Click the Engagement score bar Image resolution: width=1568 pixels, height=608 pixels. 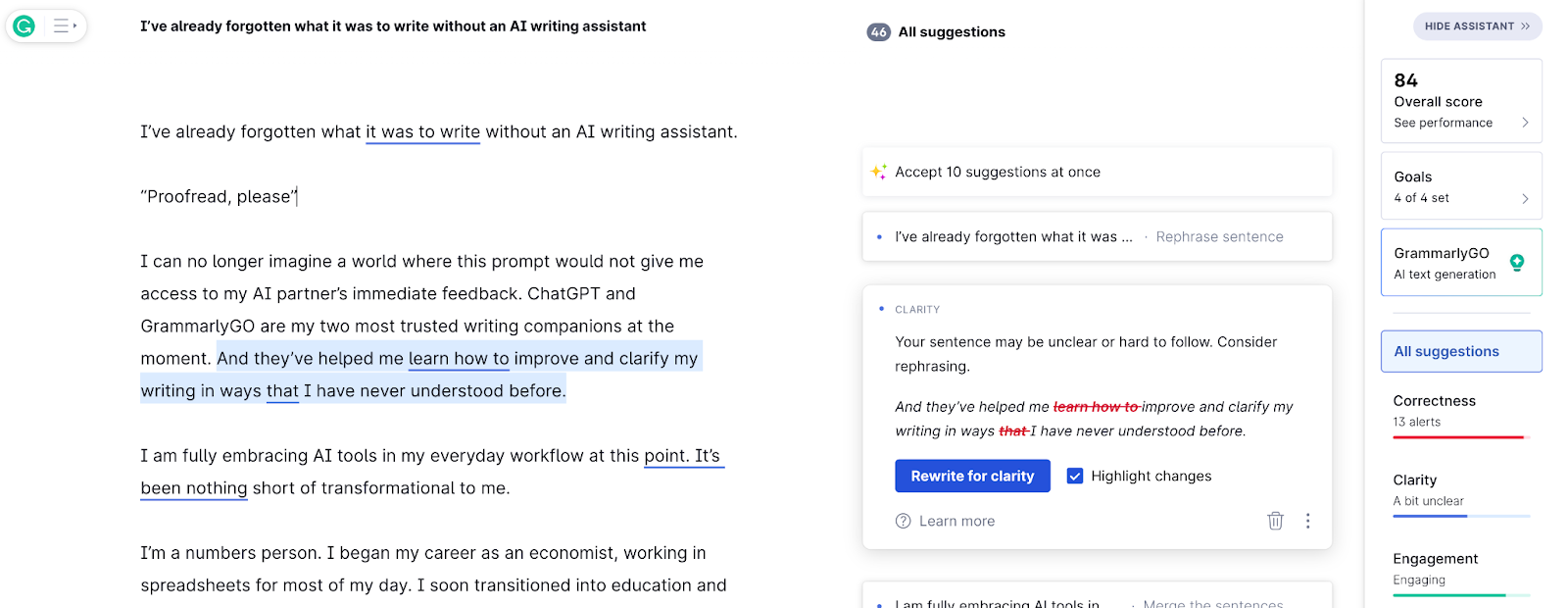coord(1460,595)
